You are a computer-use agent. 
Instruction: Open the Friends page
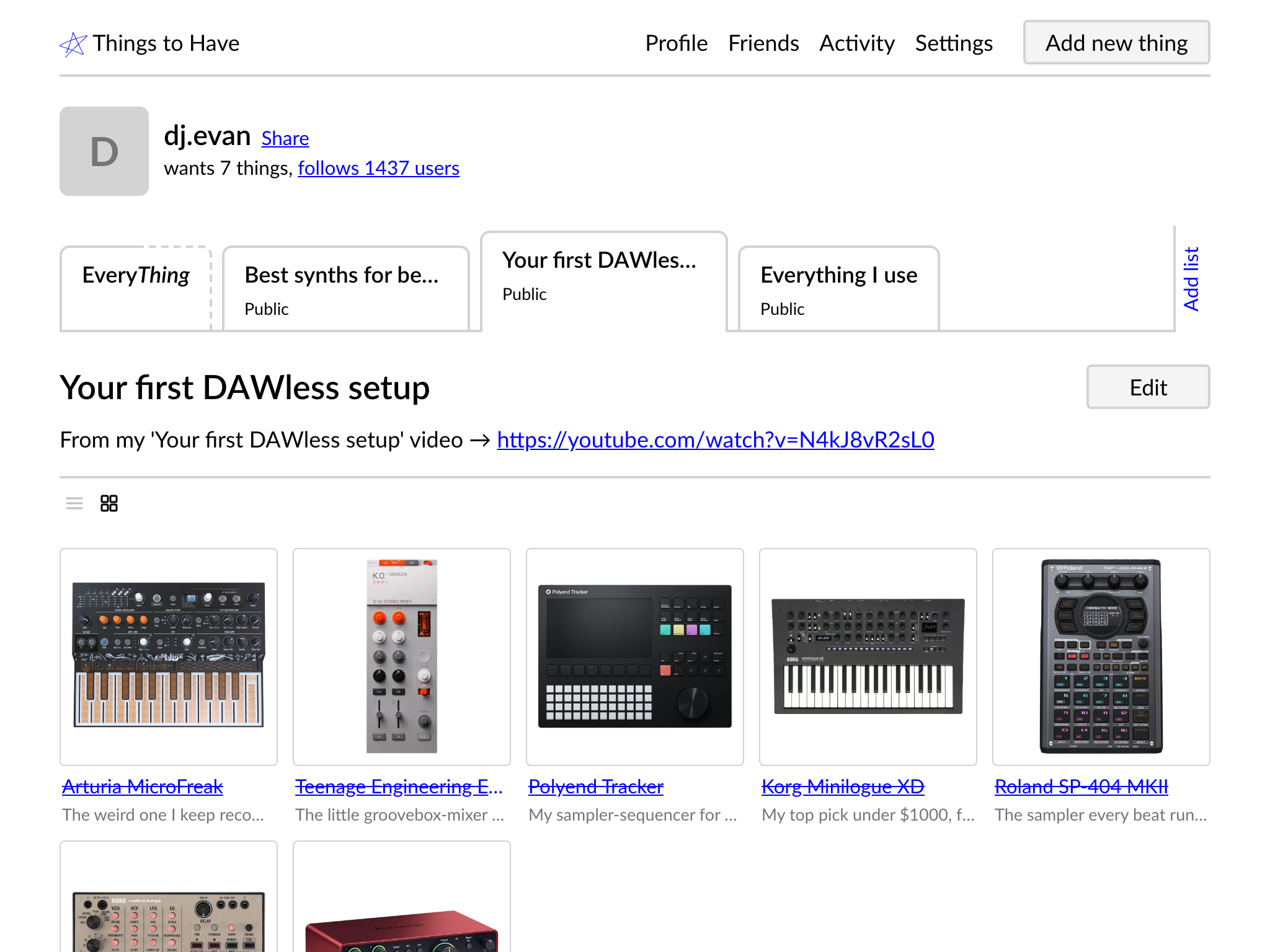763,43
